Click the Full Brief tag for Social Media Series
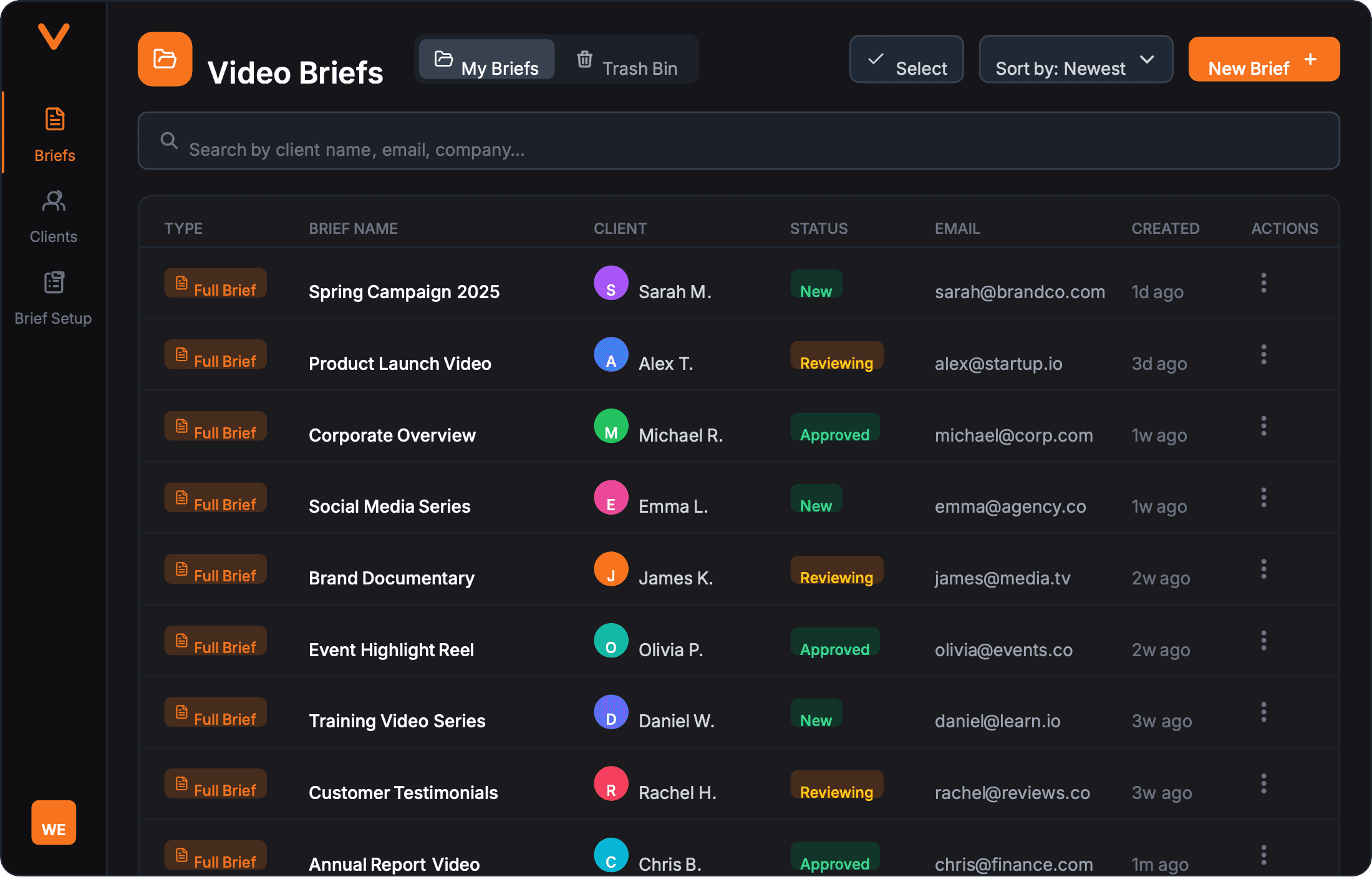The height and width of the screenshot is (877, 1372). coord(216,498)
